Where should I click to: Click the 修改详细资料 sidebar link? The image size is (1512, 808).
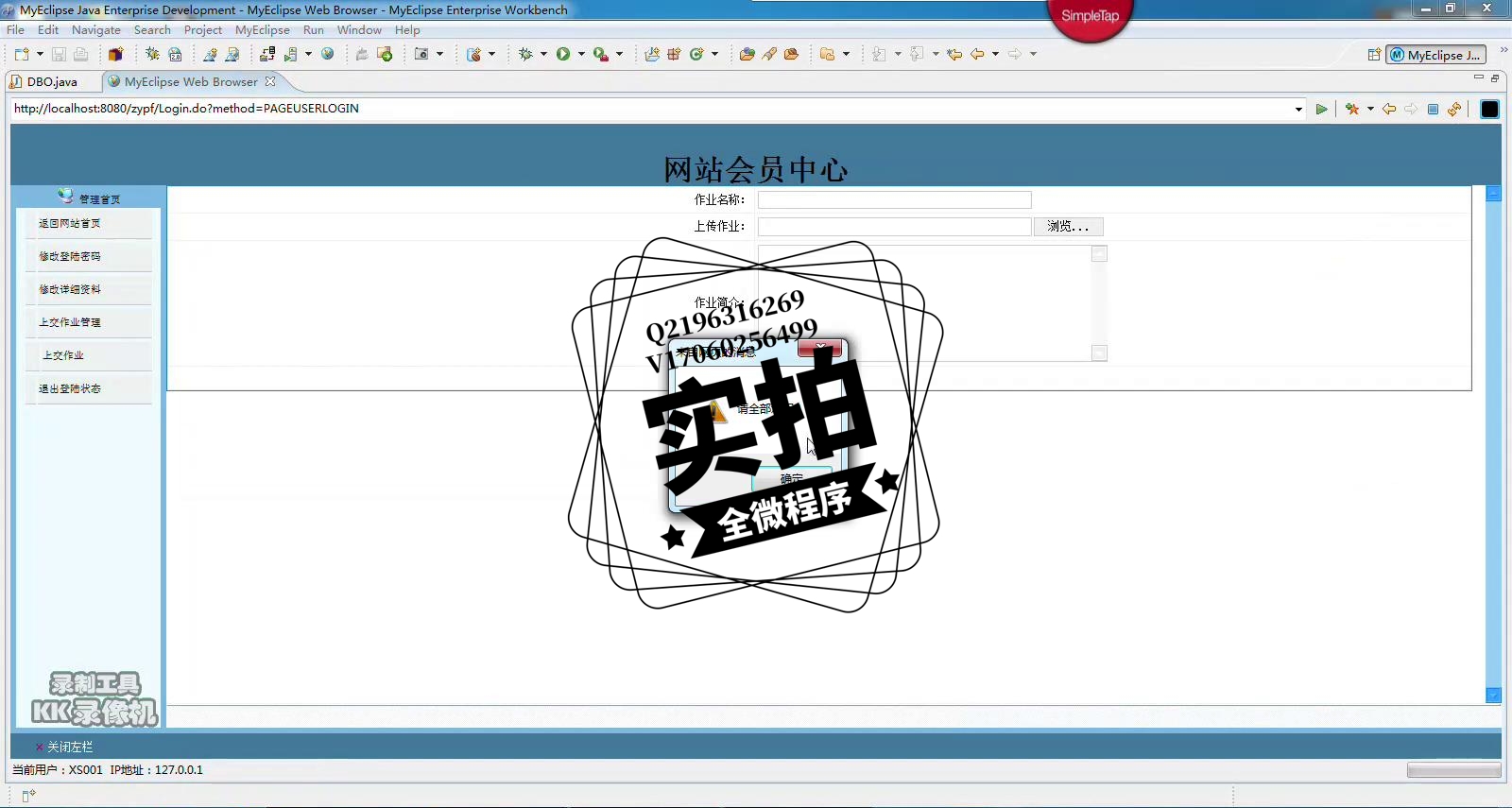[x=70, y=290]
